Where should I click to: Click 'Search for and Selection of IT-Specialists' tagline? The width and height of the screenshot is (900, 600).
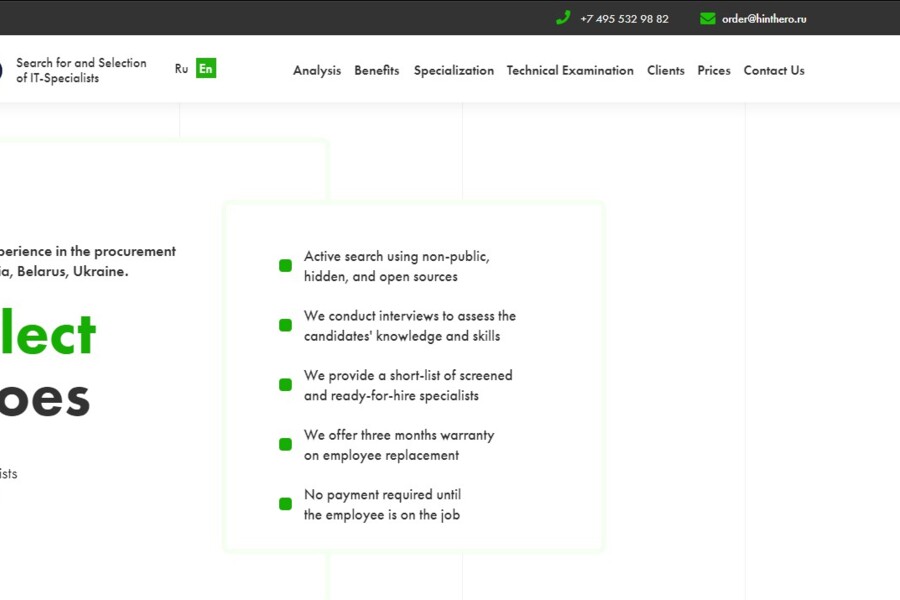pyautogui.click(x=81, y=71)
